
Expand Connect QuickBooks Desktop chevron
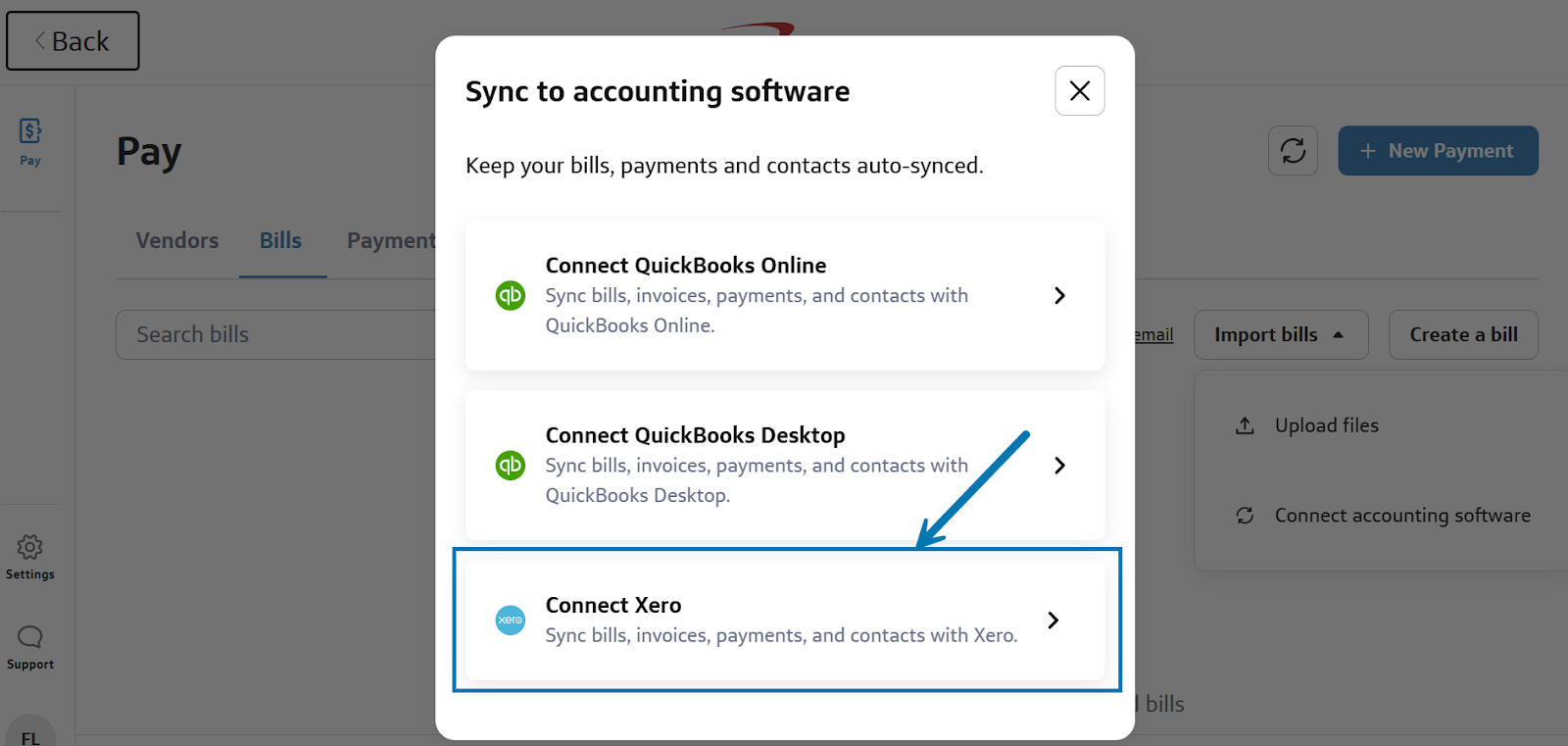(x=1059, y=466)
